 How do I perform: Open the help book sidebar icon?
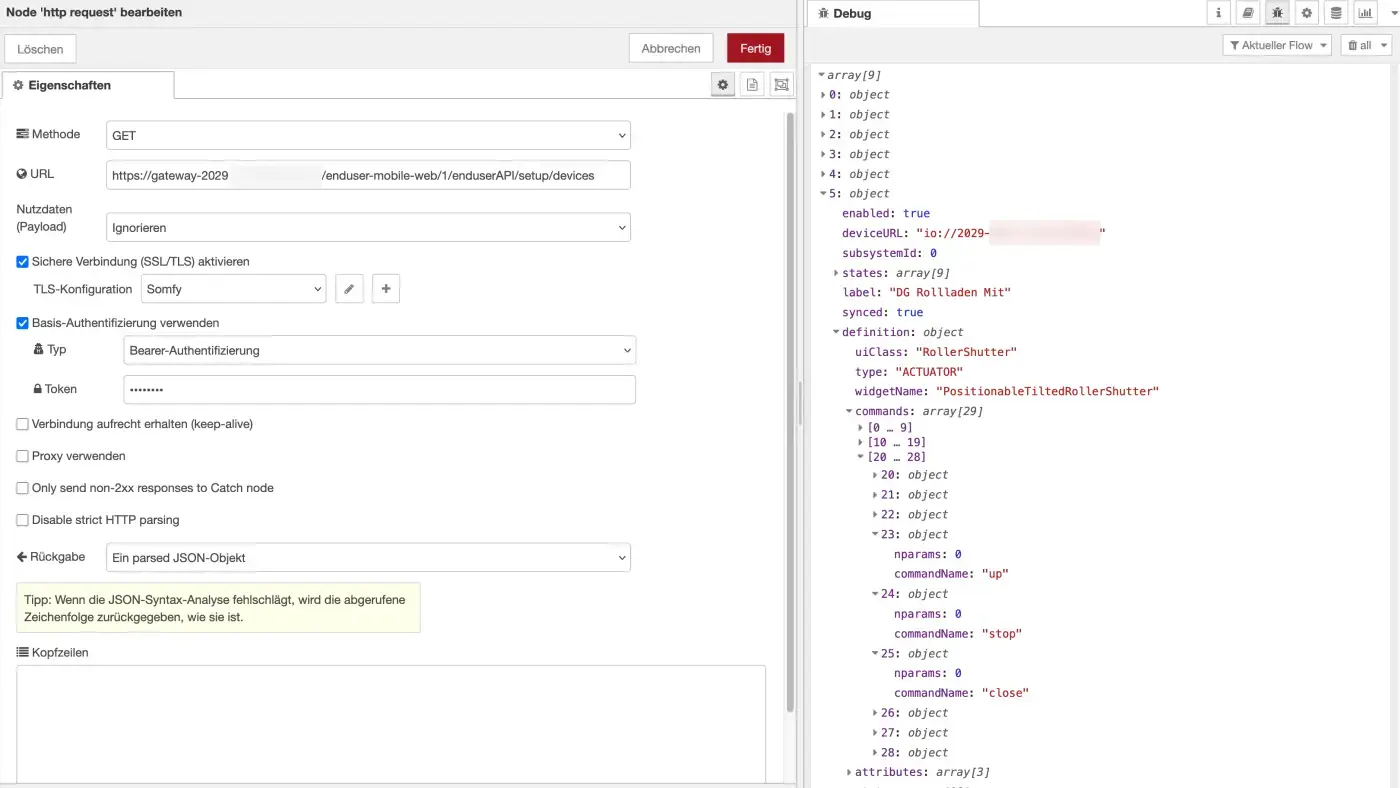pos(1247,13)
